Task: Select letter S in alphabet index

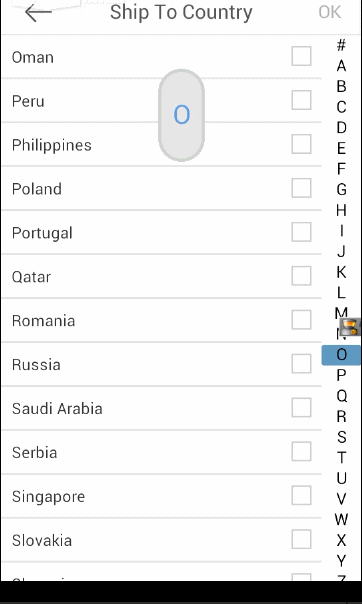Action: [x=342, y=437]
